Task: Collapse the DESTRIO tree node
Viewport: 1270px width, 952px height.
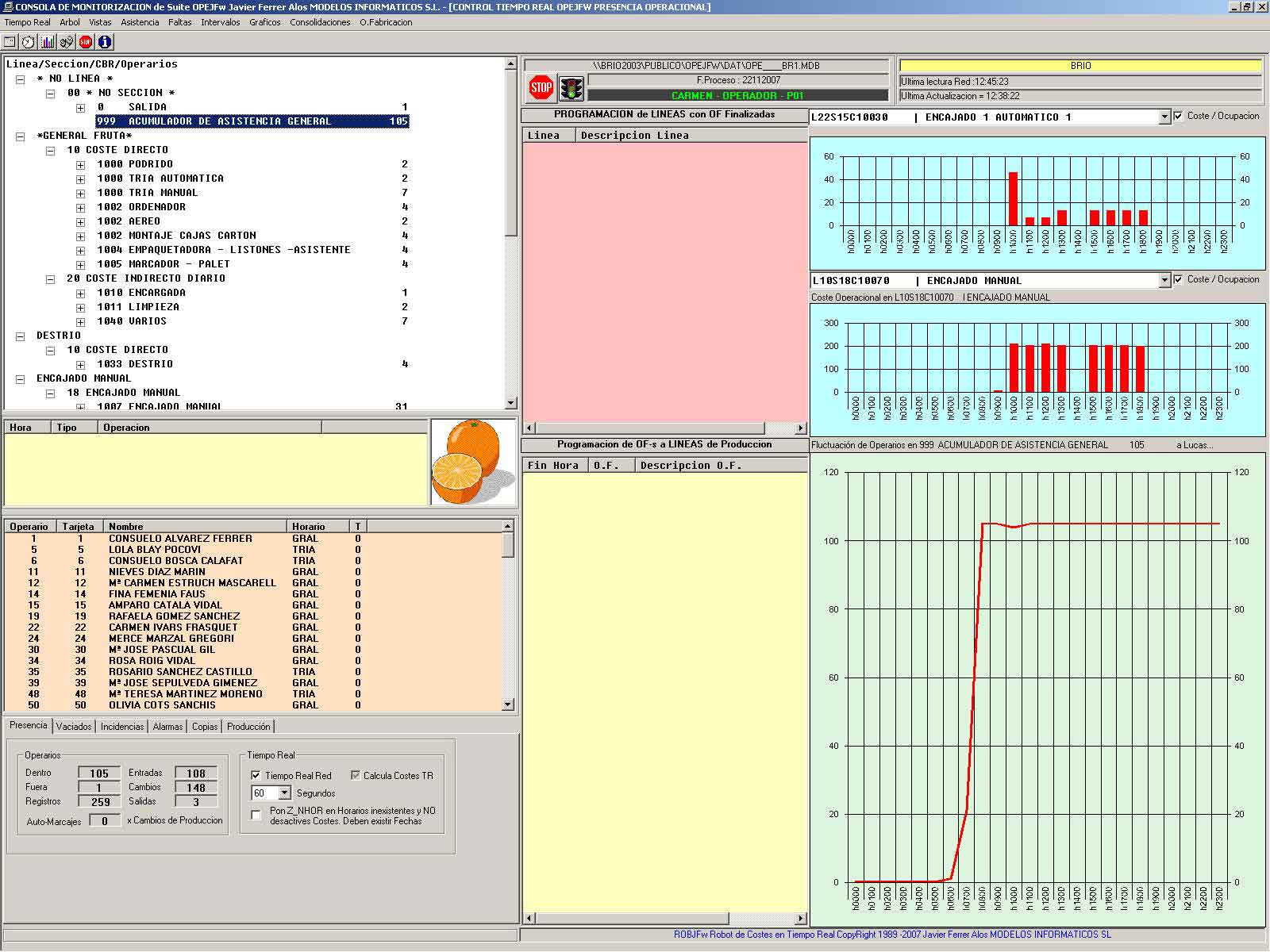Action: tap(21, 336)
